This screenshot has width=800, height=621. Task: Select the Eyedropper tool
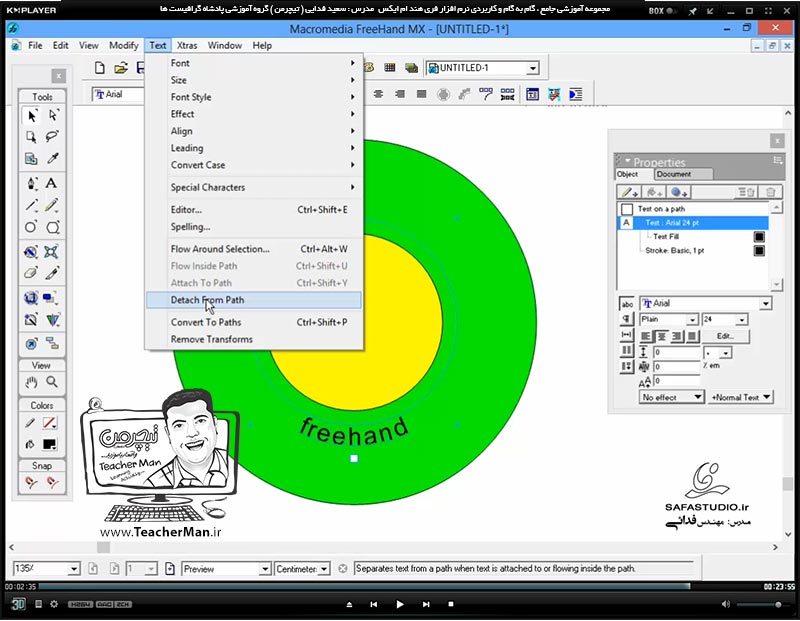(53, 158)
